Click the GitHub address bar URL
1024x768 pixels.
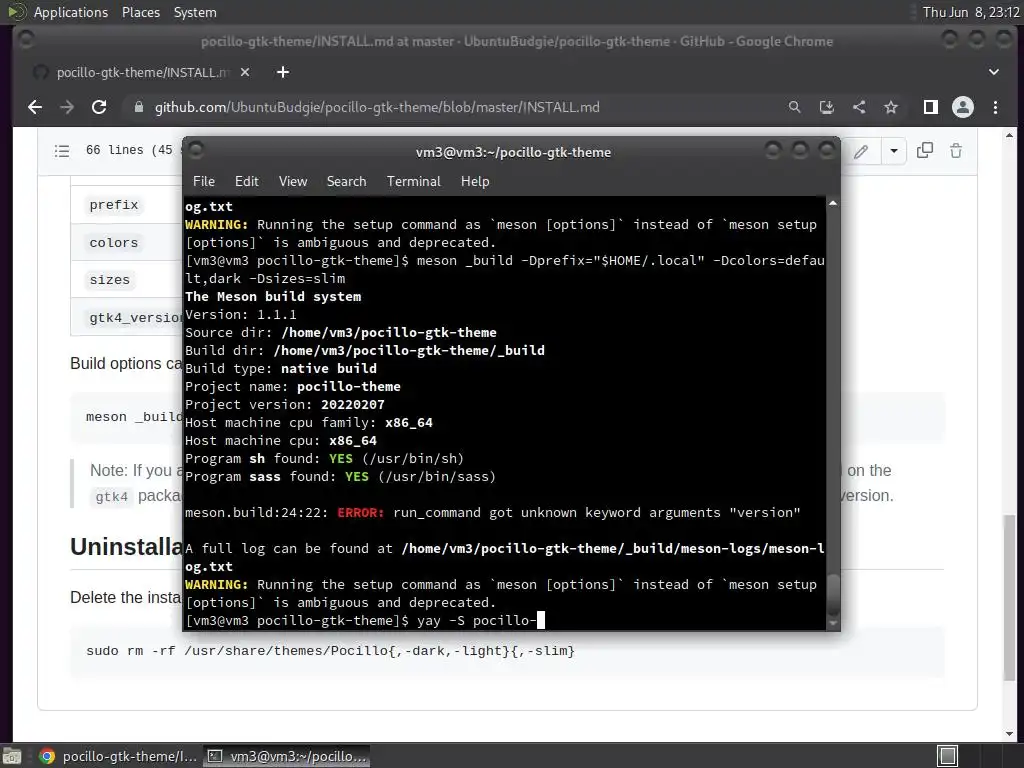click(377, 107)
